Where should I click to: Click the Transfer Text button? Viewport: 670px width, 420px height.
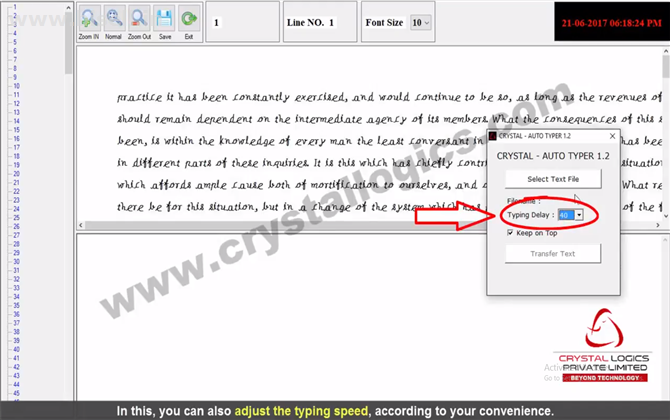tap(553, 253)
